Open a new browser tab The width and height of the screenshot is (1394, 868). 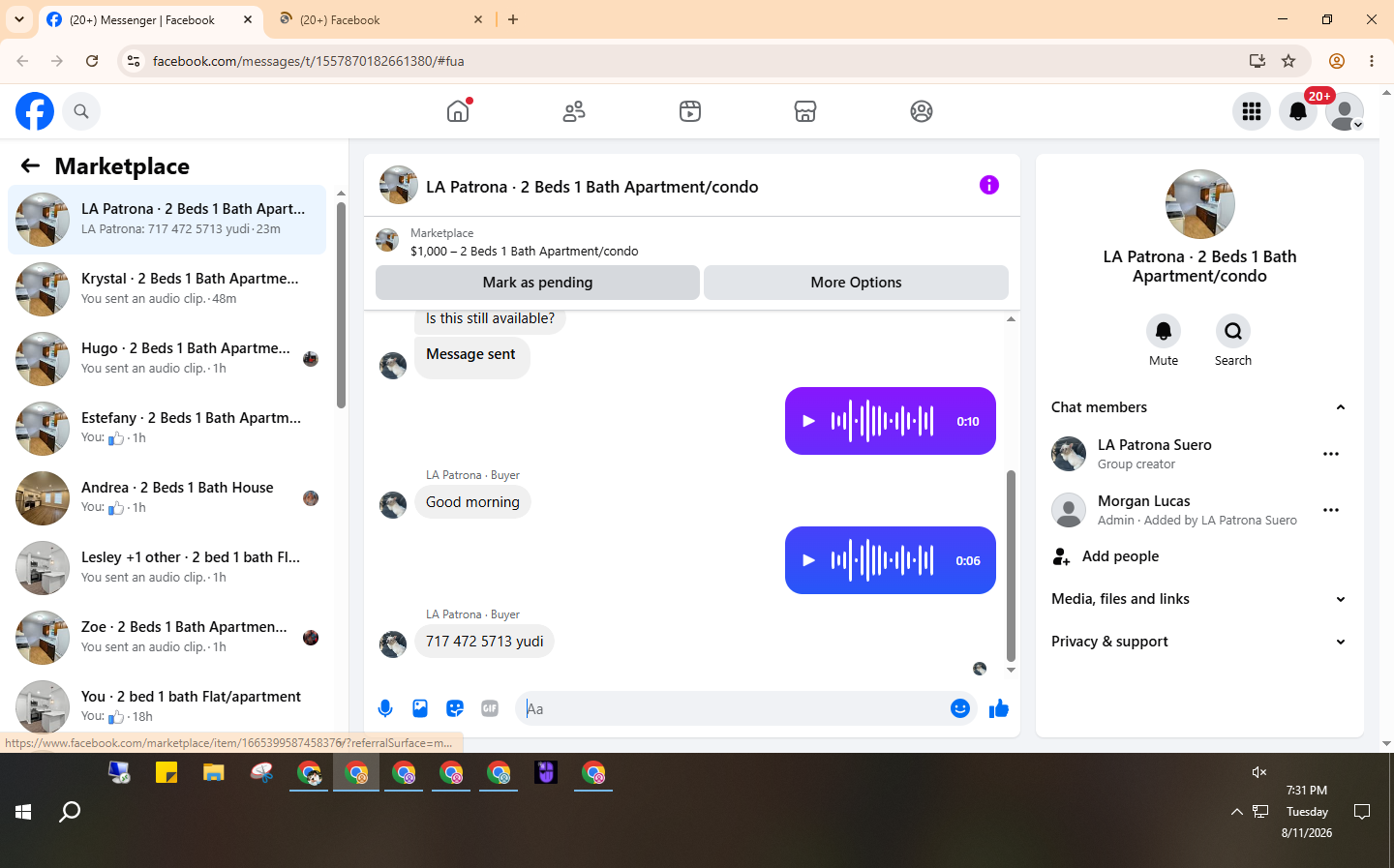pyautogui.click(x=513, y=19)
